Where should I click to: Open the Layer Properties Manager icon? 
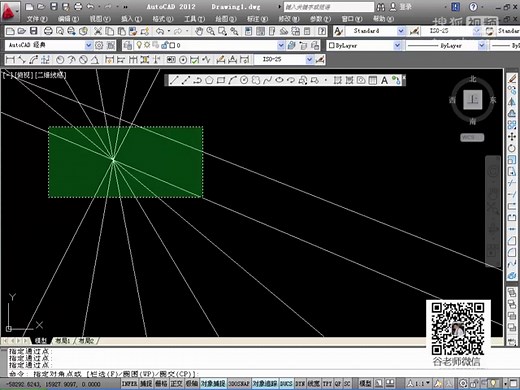[x=127, y=45]
